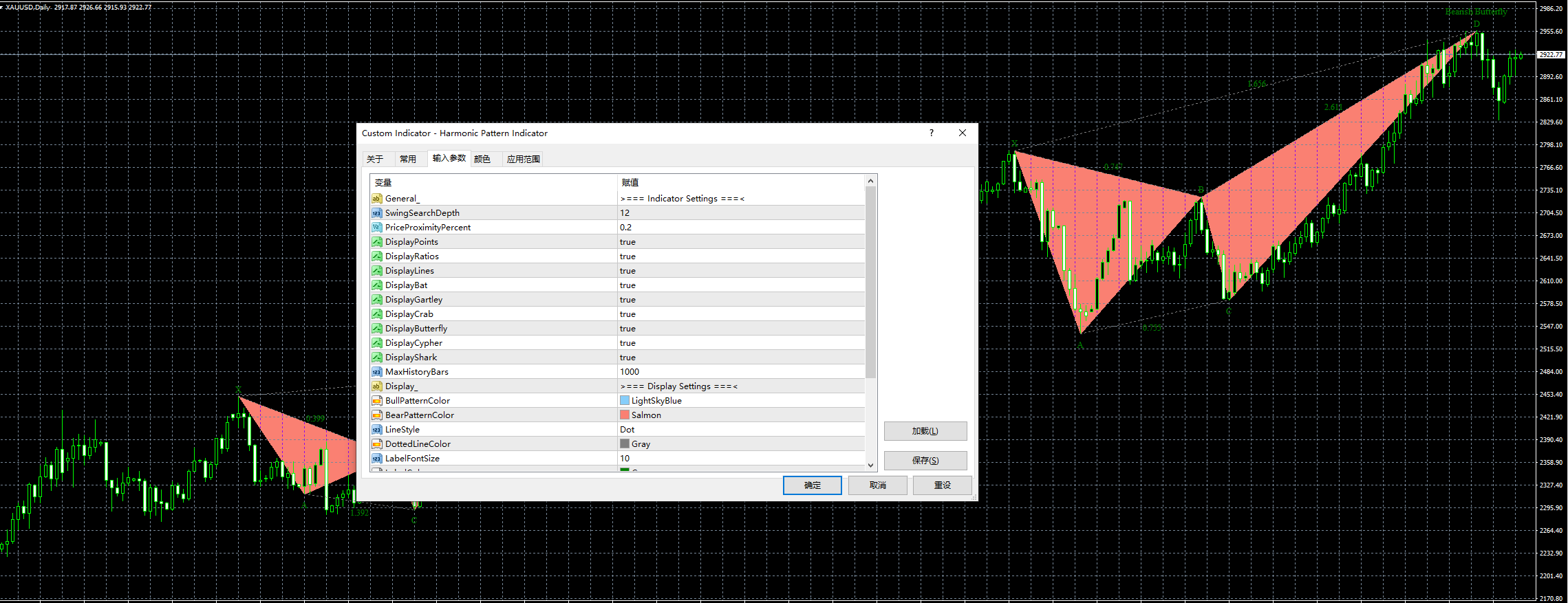Image resolution: width=1568 pixels, height=603 pixels.
Task: Click the double-type icon beside PriceProximityPercent
Action: pyautogui.click(x=376, y=228)
